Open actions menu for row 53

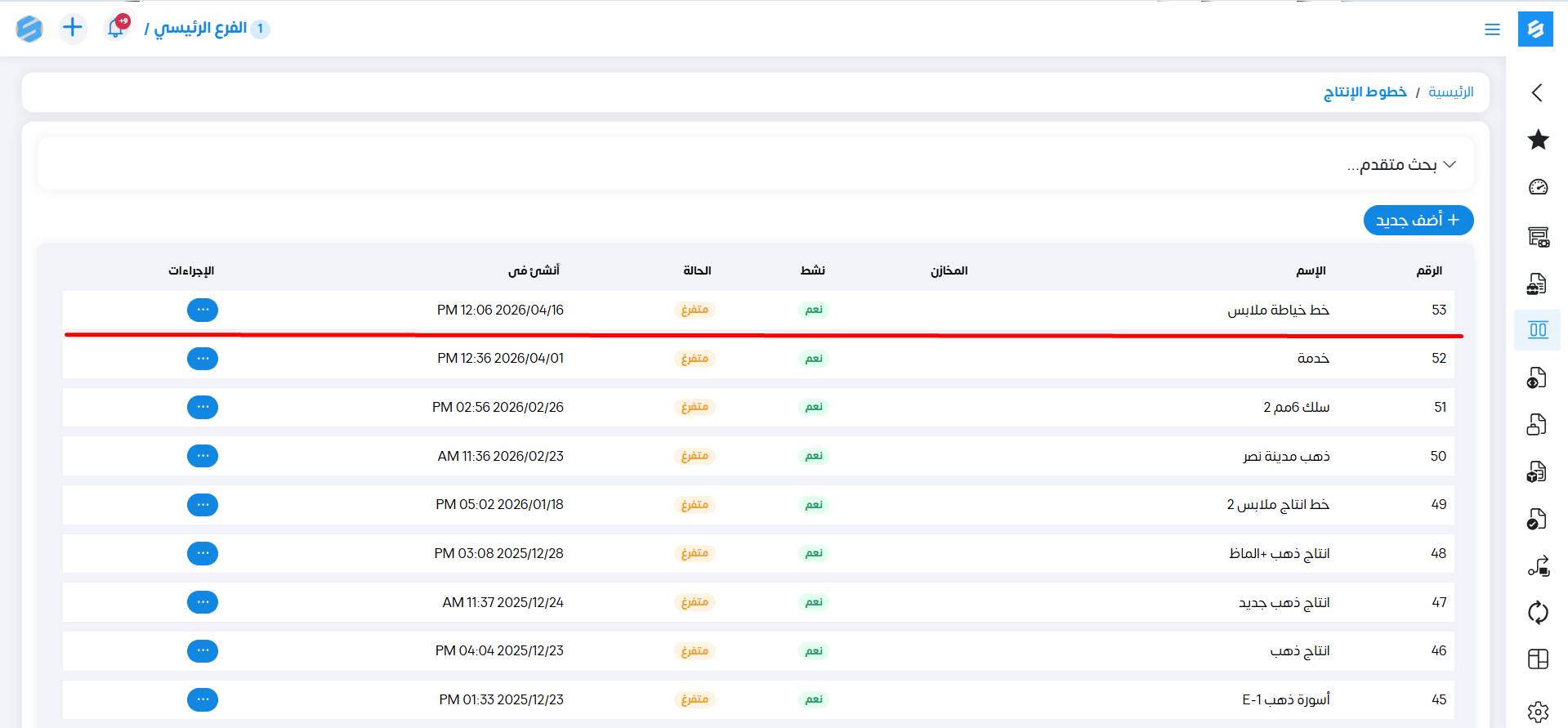(x=203, y=310)
